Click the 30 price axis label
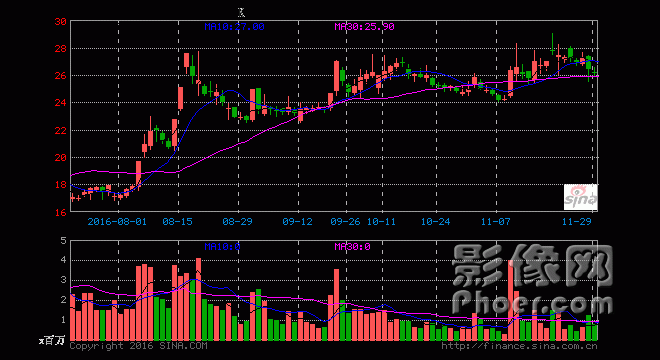660x360 pixels. tap(61, 21)
